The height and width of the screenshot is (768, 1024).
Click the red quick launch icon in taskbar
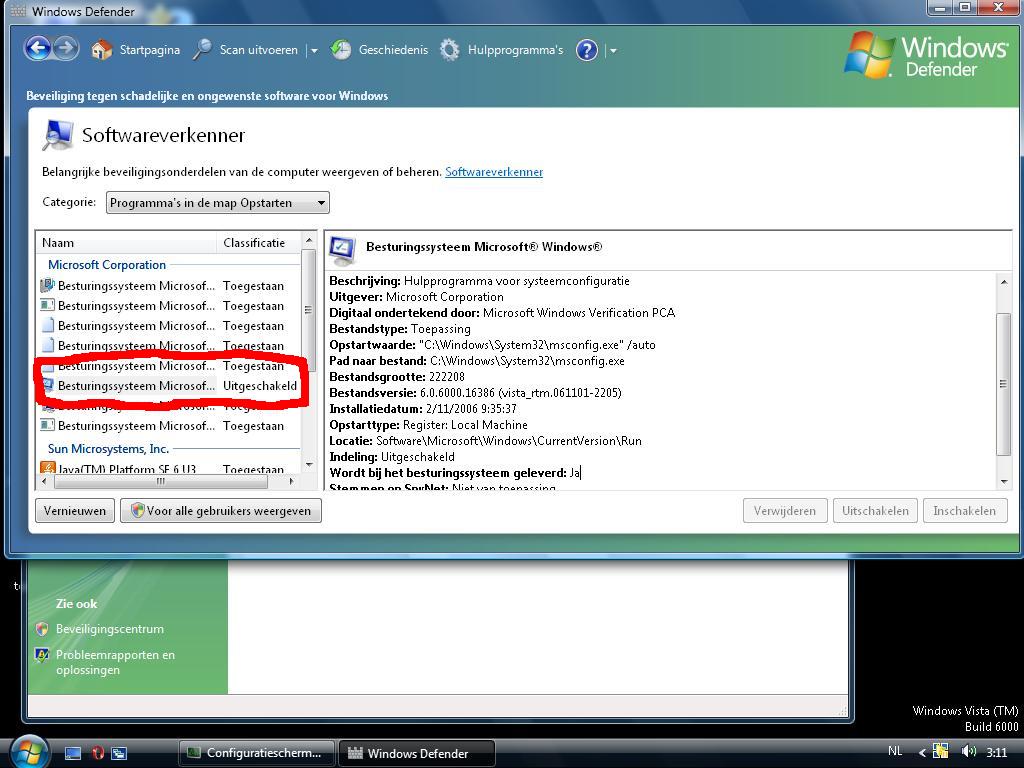pyautogui.click(x=97, y=753)
